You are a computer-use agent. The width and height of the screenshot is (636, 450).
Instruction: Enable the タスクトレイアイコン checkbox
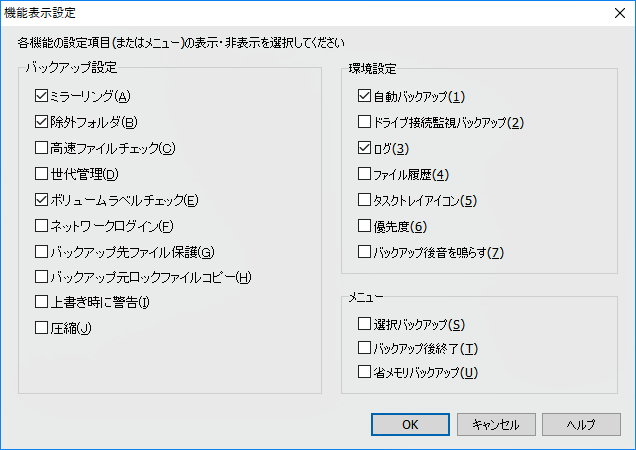pos(365,200)
